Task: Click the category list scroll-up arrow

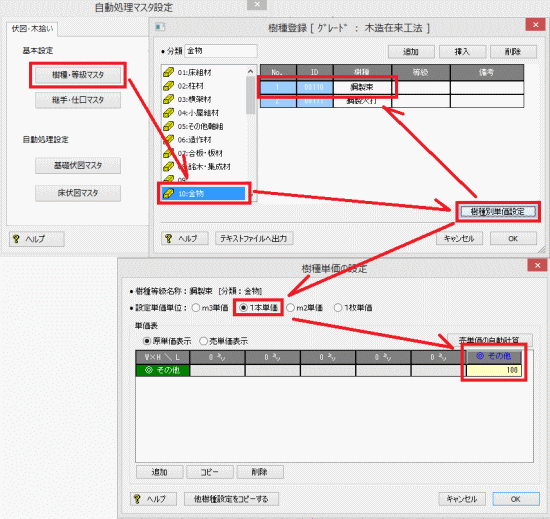Action: click(250, 72)
